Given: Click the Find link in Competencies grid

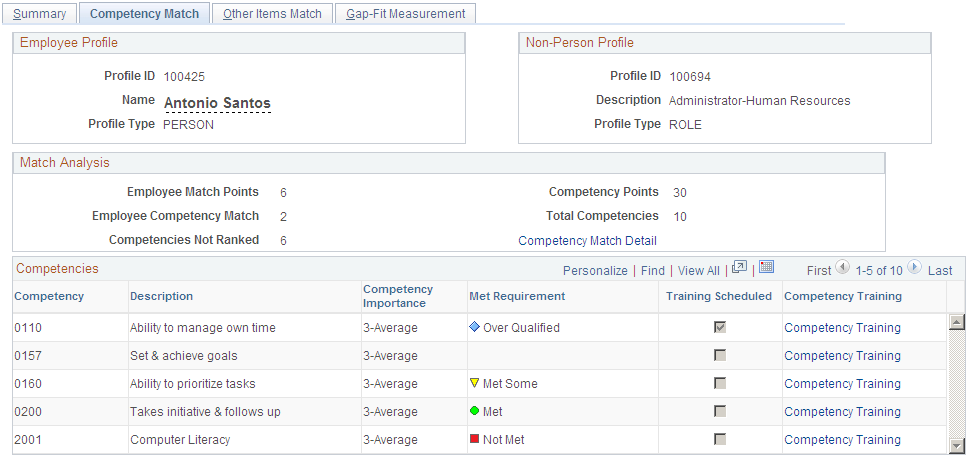Looking at the screenshot, I should [x=653, y=271].
